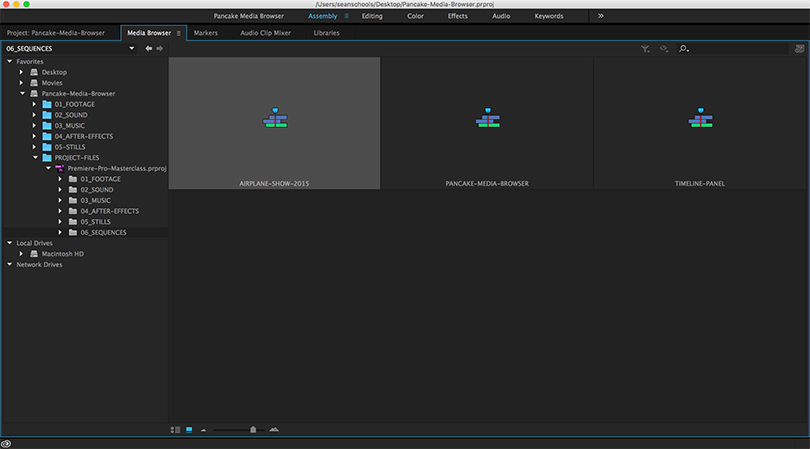This screenshot has width=810, height=449.
Task: Expand the gray 01_FOOTAGE bin
Action: [x=60, y=179]
